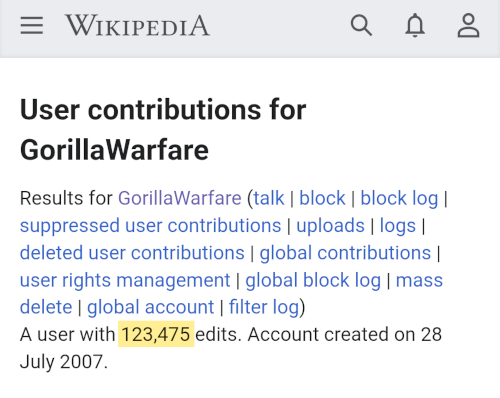Open the talk link
500x398 pixels.
click(x=269, y=198)
